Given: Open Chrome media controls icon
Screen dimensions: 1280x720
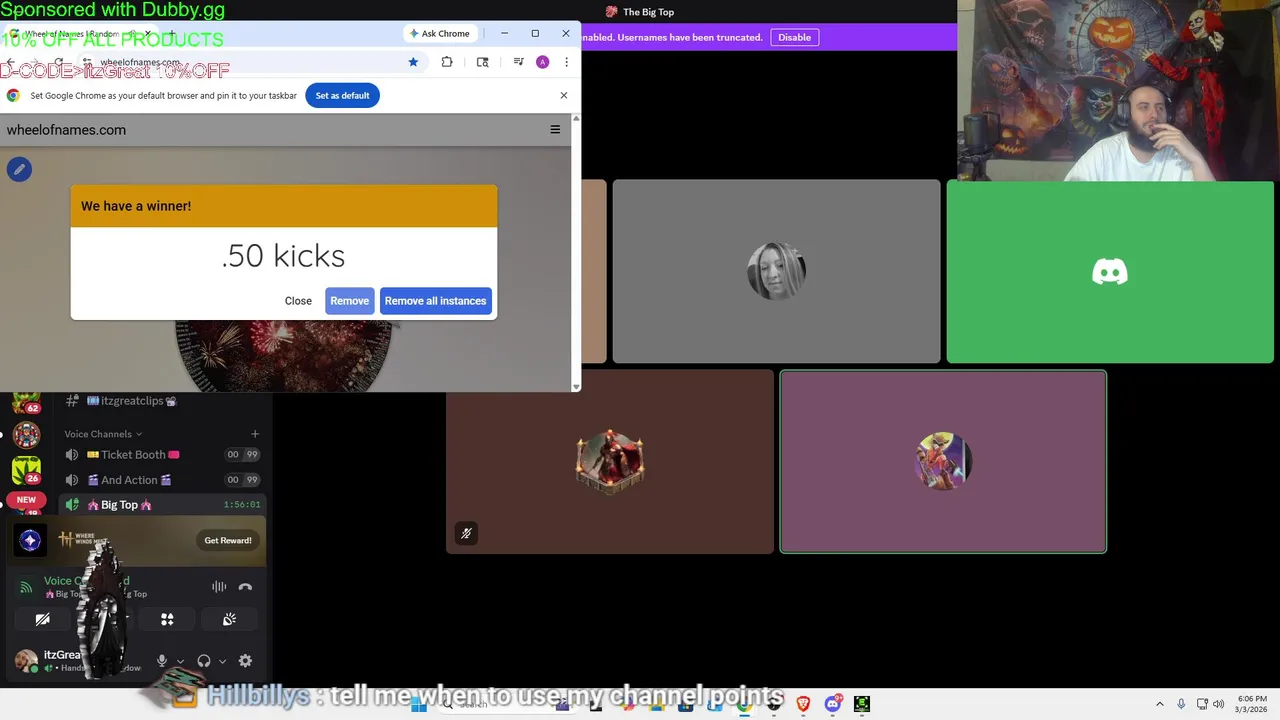Looking at the screenshot, I should pyautogui.click(x=518, y=62).
